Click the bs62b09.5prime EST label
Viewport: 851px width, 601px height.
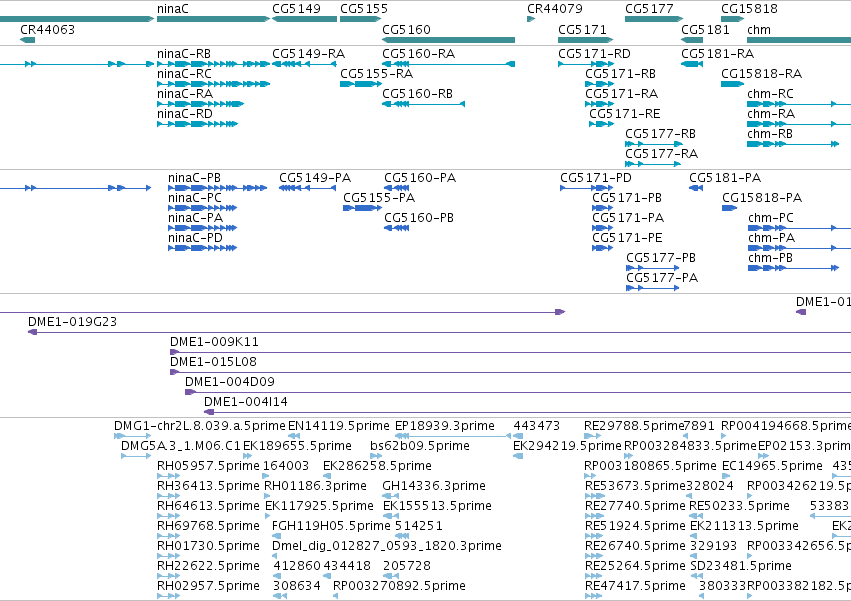pos(420,446)
